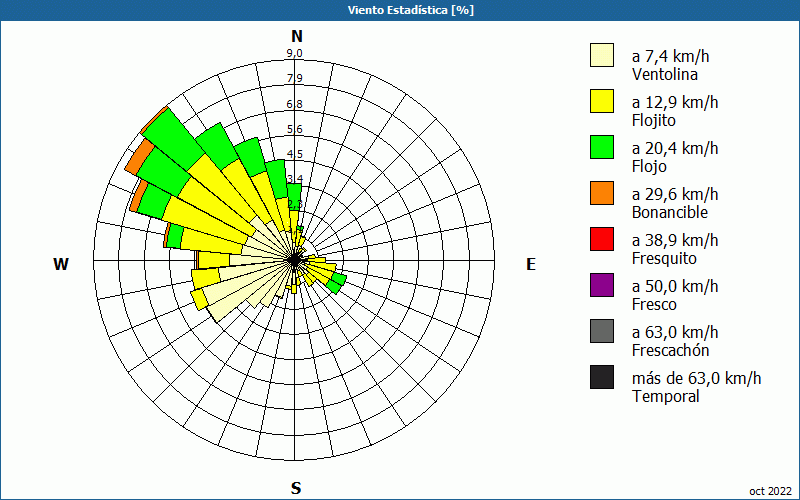The width and height of the screenshot is (800, 500).
Task: Click the 5,6 scale value
Action: pyautogui.click(x=294, y=129)
